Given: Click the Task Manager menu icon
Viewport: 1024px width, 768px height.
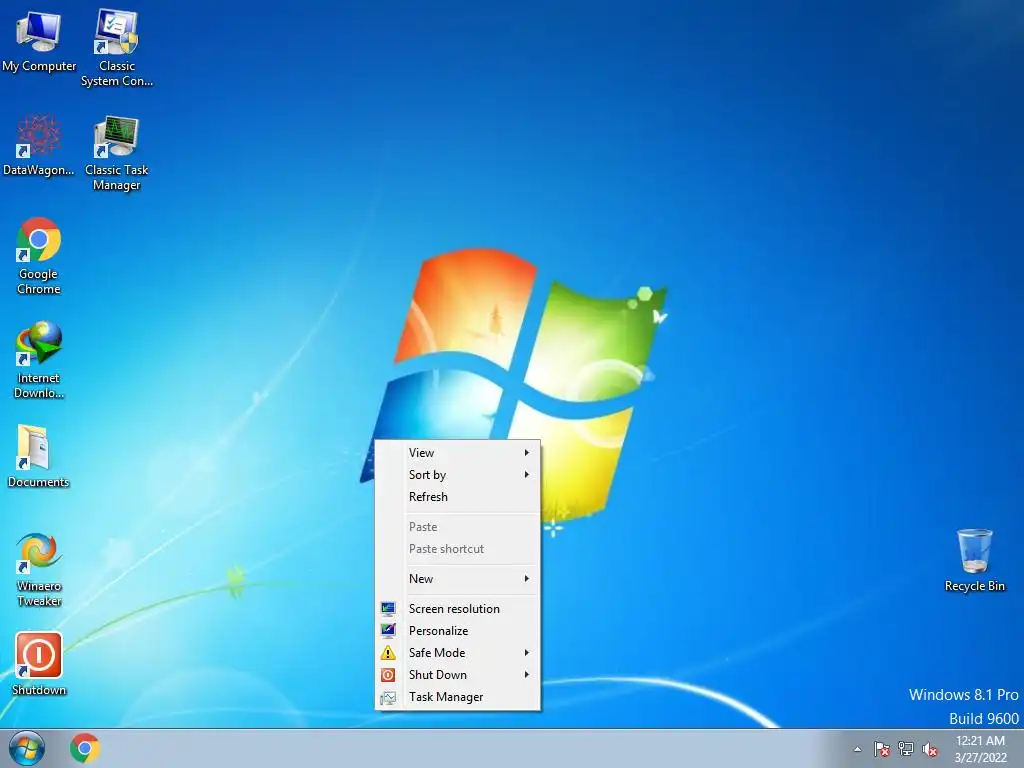Looking at the screenshot, I should 388,697.
